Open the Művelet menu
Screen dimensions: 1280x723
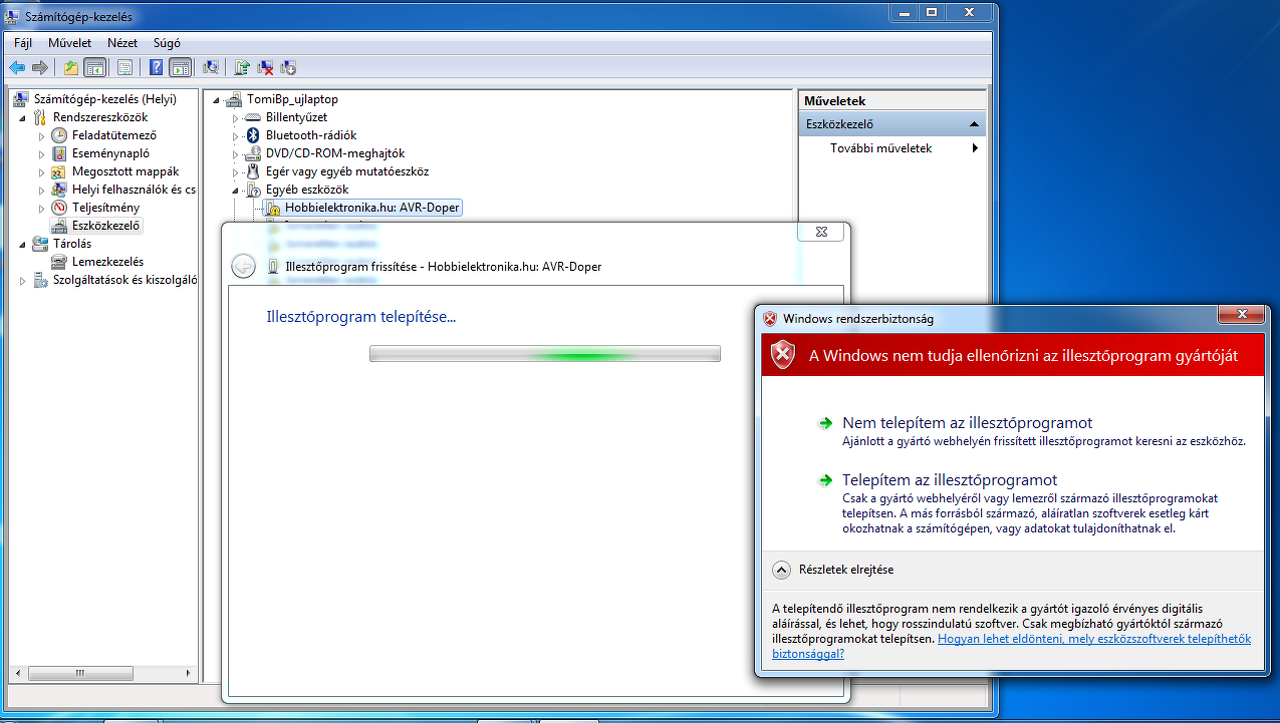pyautogui.click(x=69, y=43)
